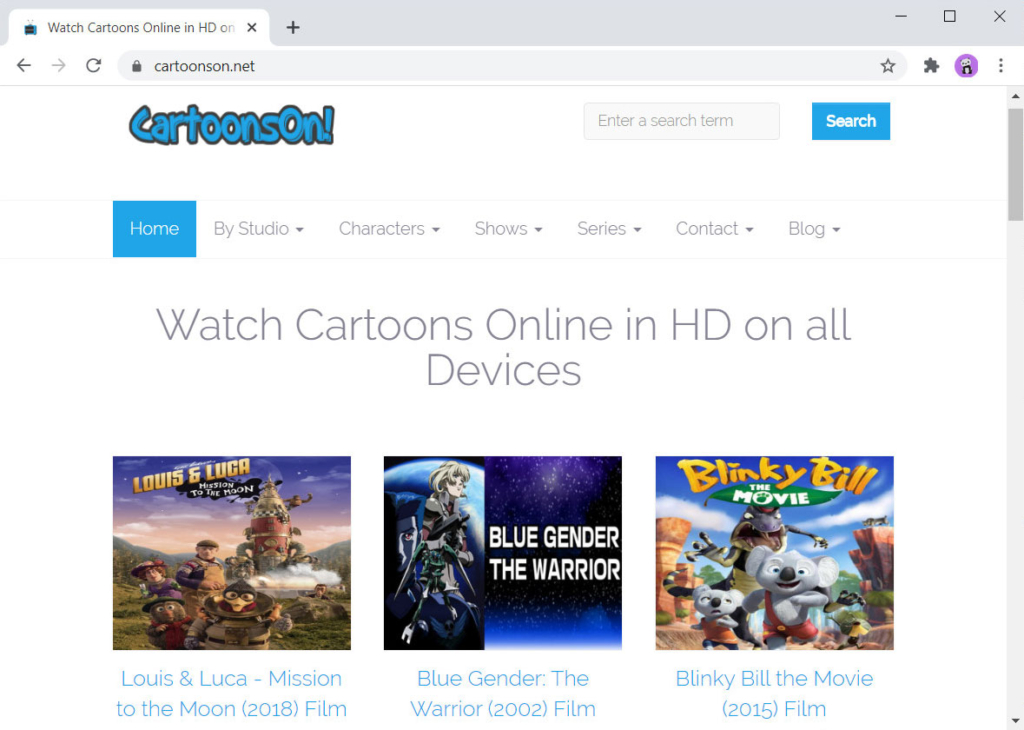This screenshot has height=730, width=1024.
Task: Open the Blue Gender The Warrior thumbnail
Action: click(x=503, y=553)
